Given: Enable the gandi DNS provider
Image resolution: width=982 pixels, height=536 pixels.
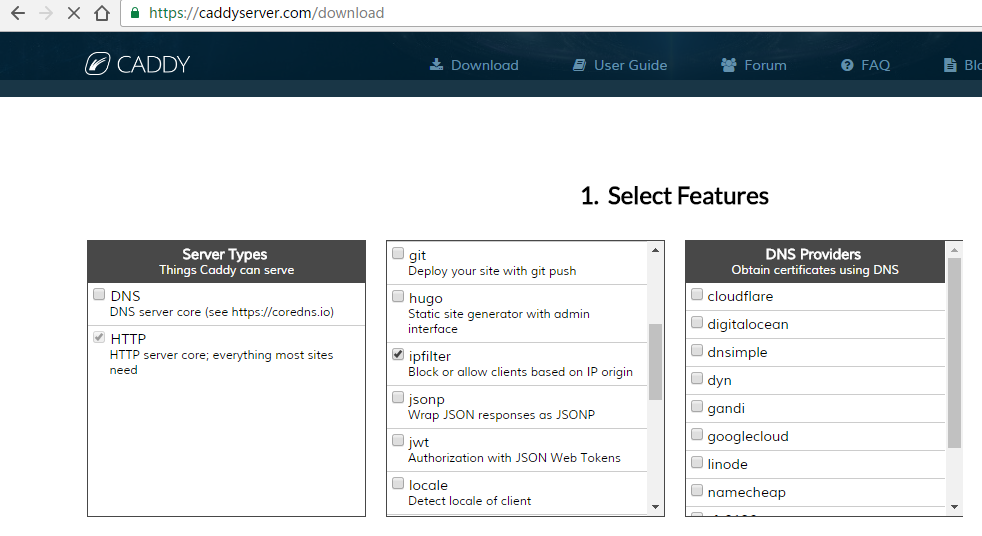Looking at the screenshot, I should [x=696, y=406].
